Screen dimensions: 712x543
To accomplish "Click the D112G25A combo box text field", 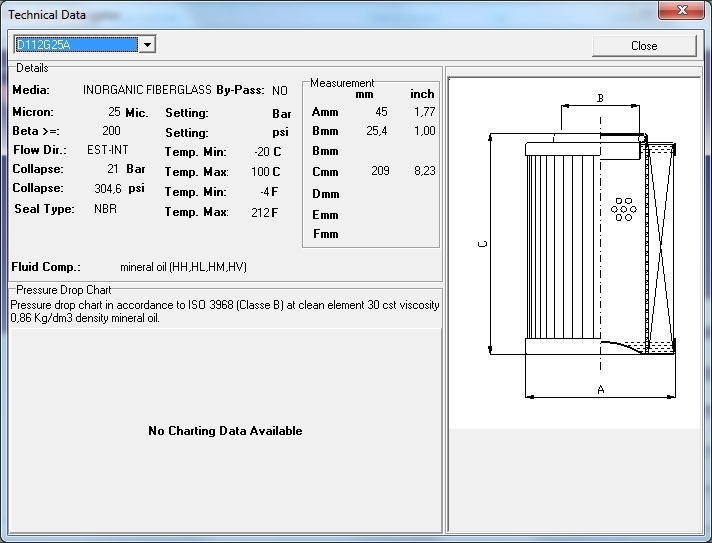I will (75, 45).
